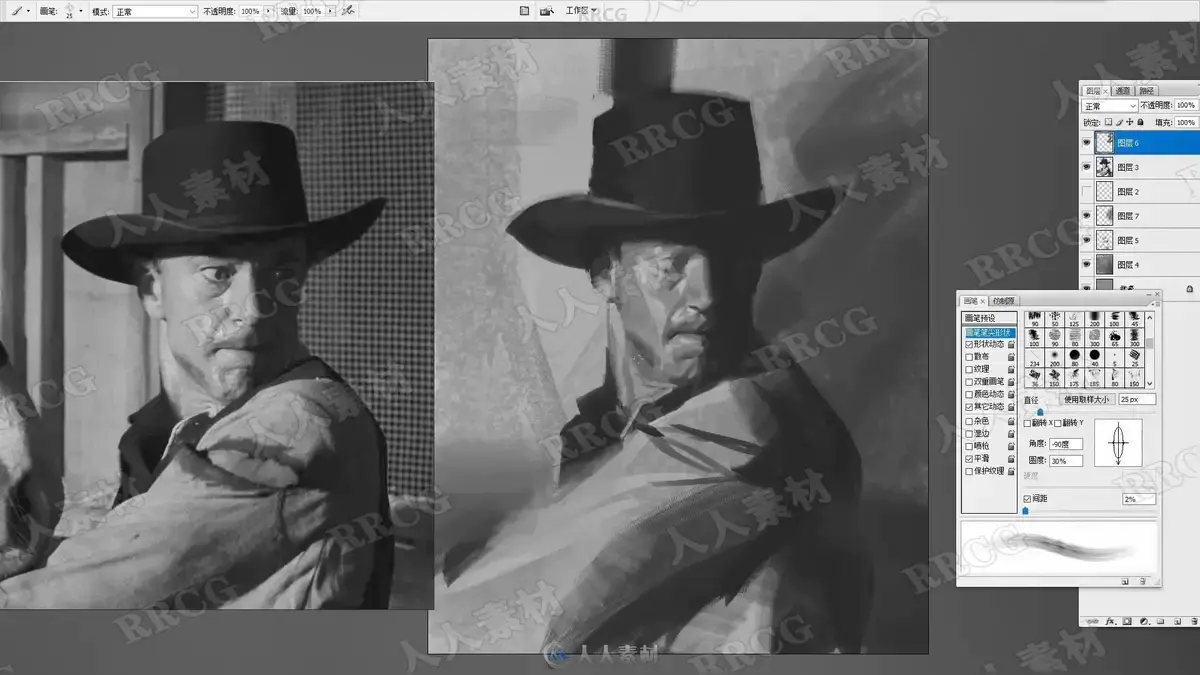1200x675 pixels.
Task: Delete brush trash icon in brush panel
Action: point(1141,581)
